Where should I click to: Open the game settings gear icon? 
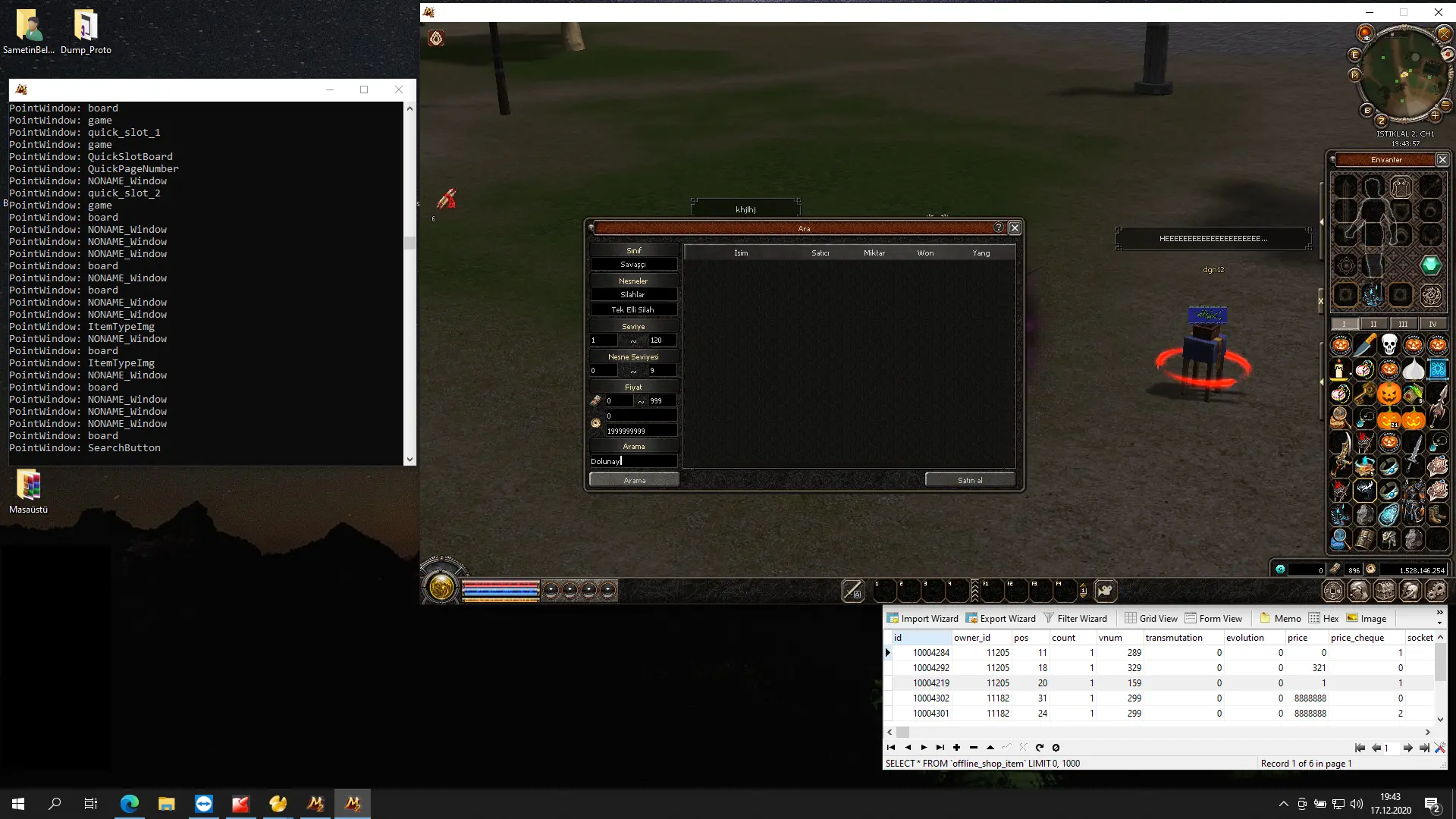click(1436, 591)
